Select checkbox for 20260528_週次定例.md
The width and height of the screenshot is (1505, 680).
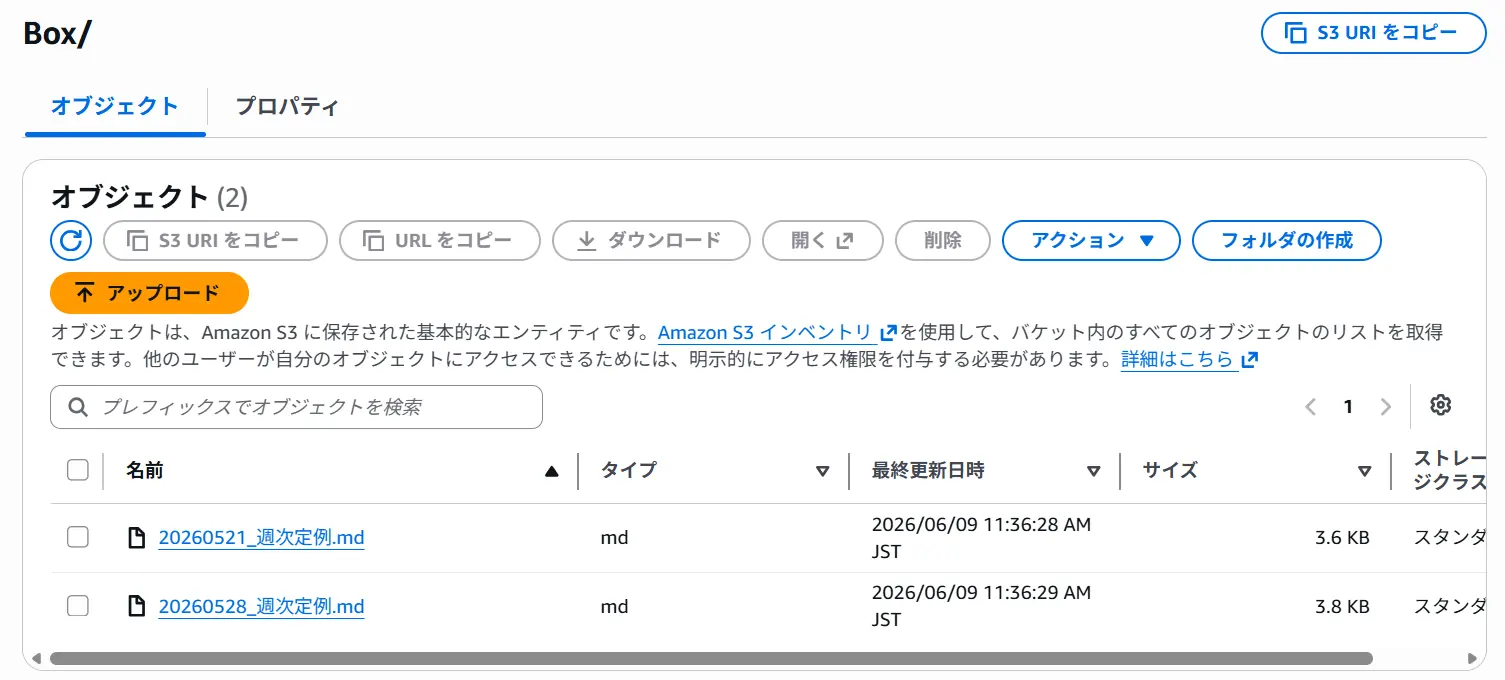[x=78, y=606]
